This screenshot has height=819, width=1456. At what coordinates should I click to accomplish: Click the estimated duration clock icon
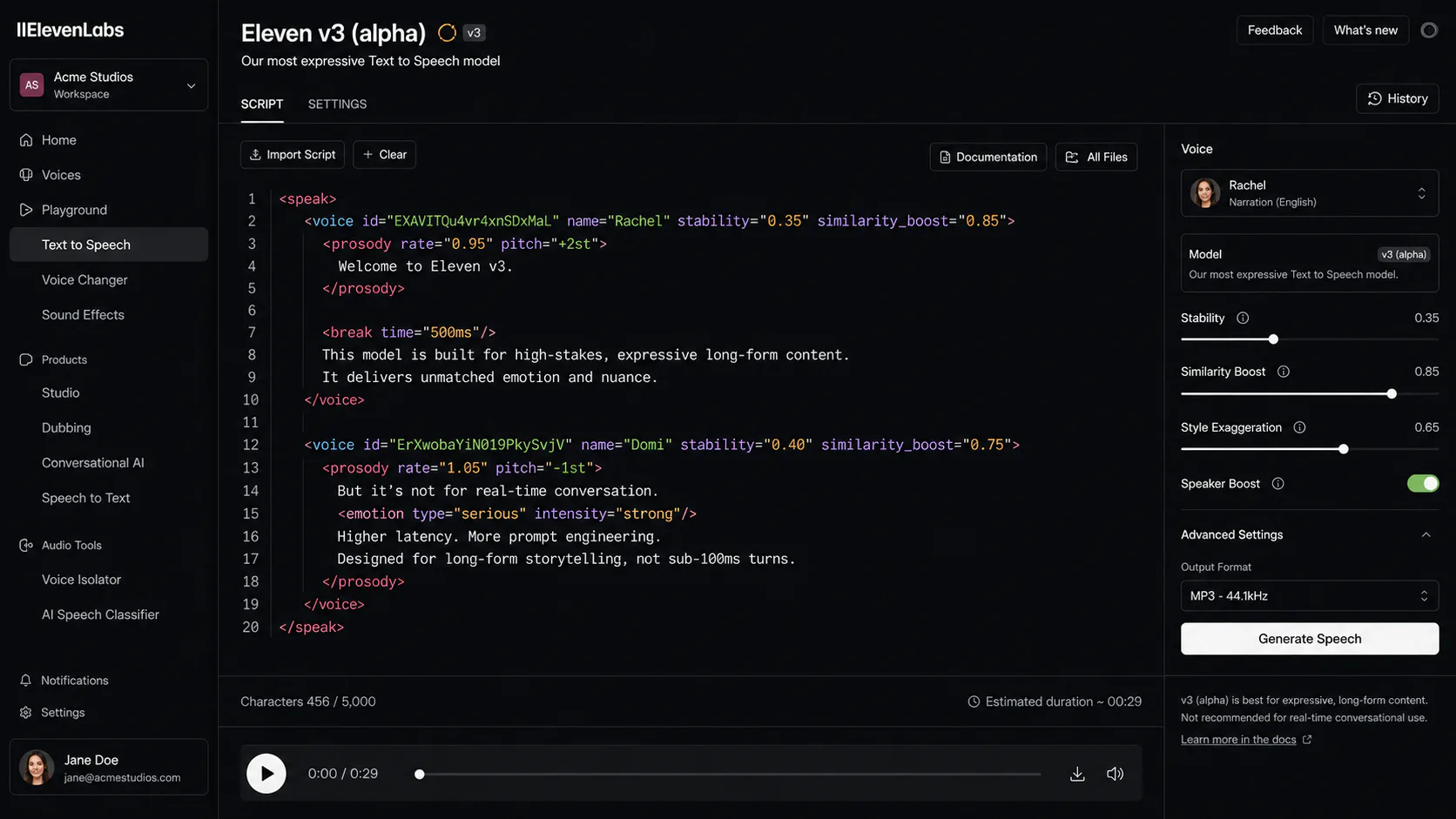coord(974,702)
